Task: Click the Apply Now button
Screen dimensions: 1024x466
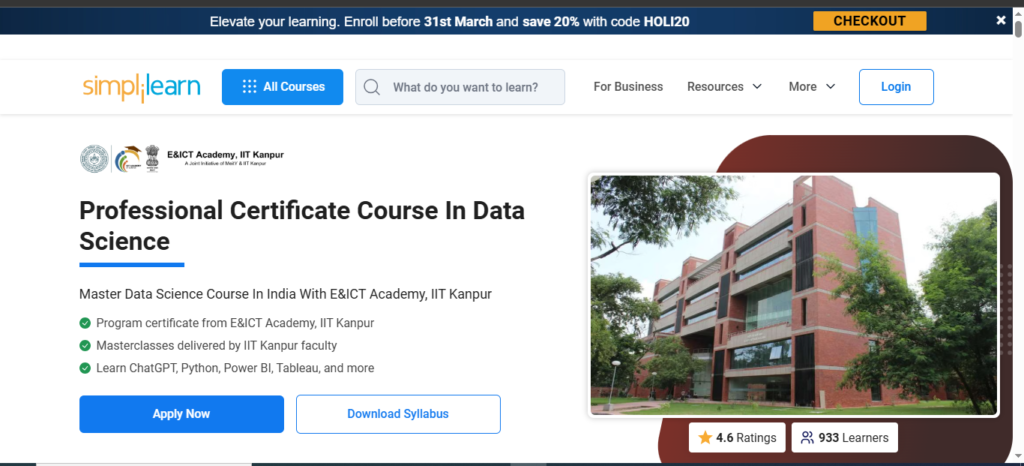Action: [182, 414]
